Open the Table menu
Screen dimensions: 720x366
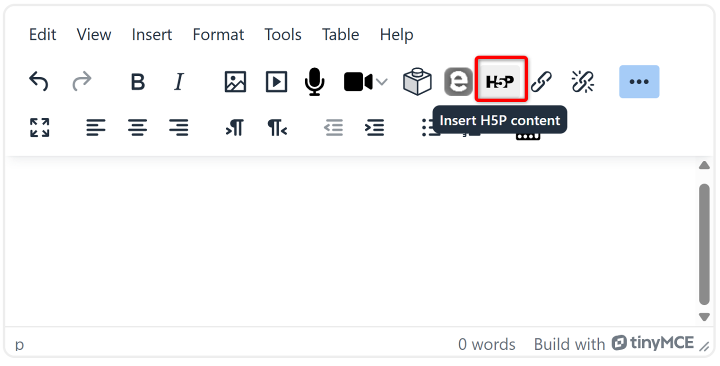(340, 34)
